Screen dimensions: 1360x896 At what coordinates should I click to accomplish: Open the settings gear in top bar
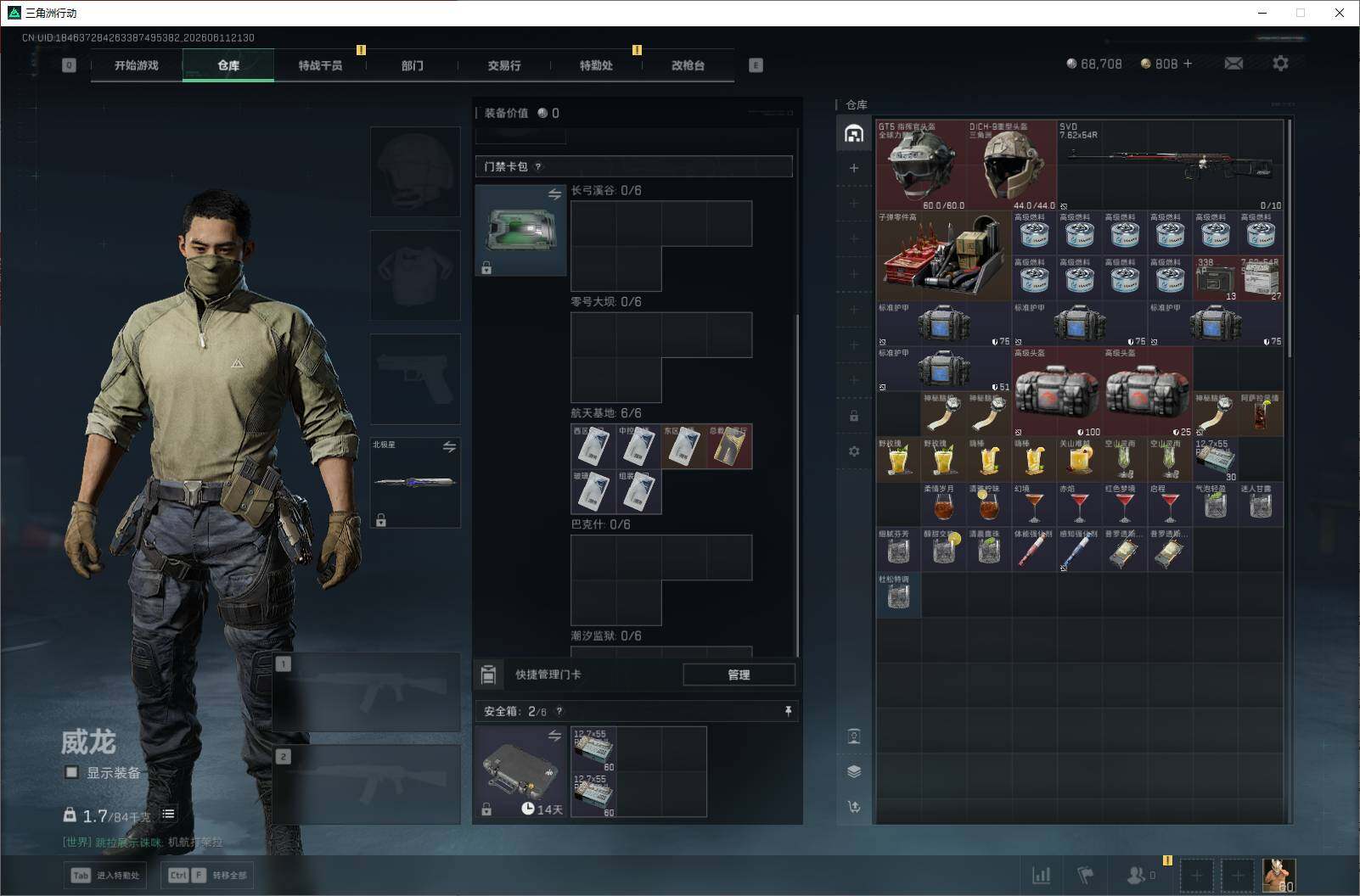click(1280, 64)
